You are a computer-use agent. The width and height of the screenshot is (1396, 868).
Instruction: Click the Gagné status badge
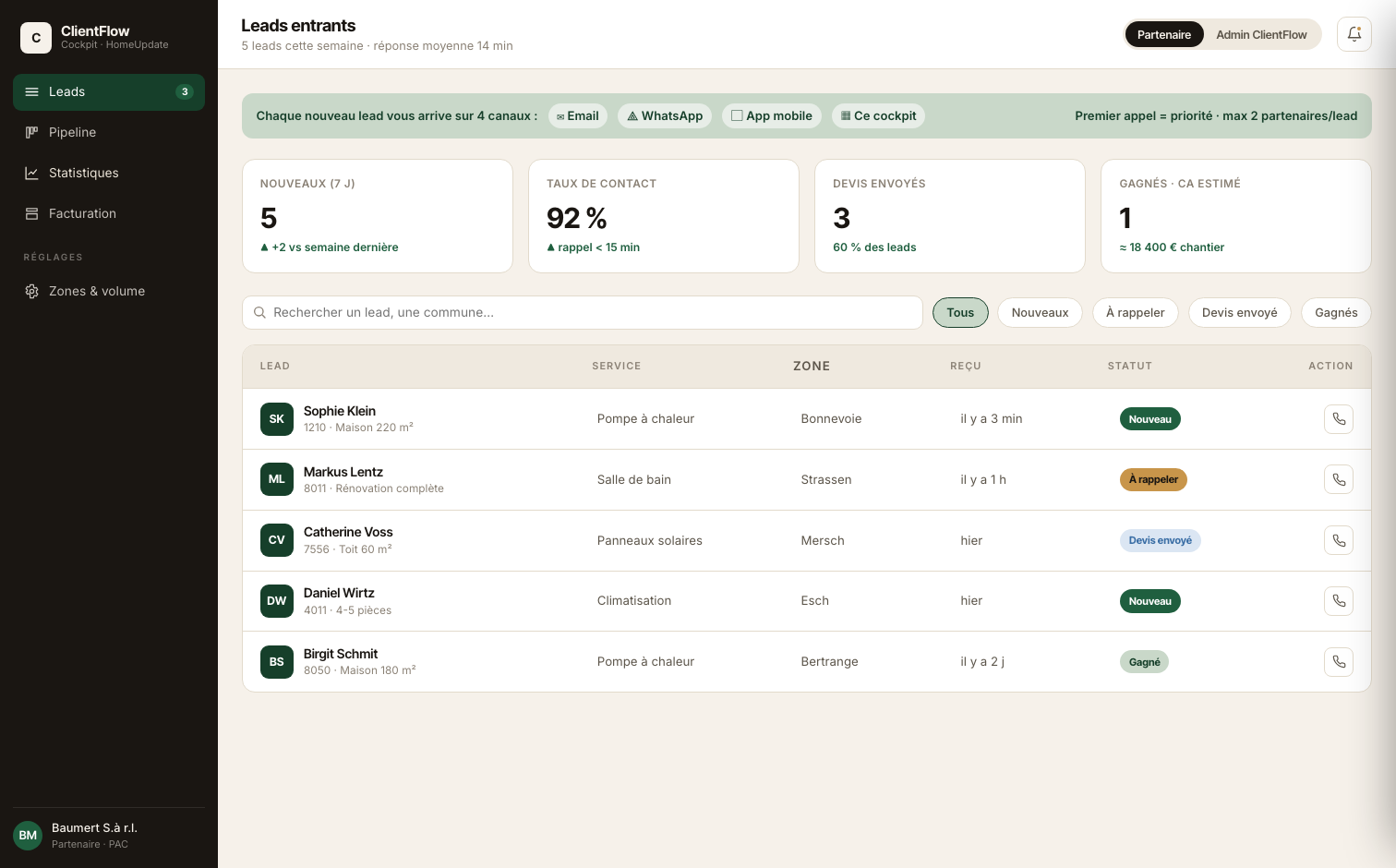pos(1144,662)
